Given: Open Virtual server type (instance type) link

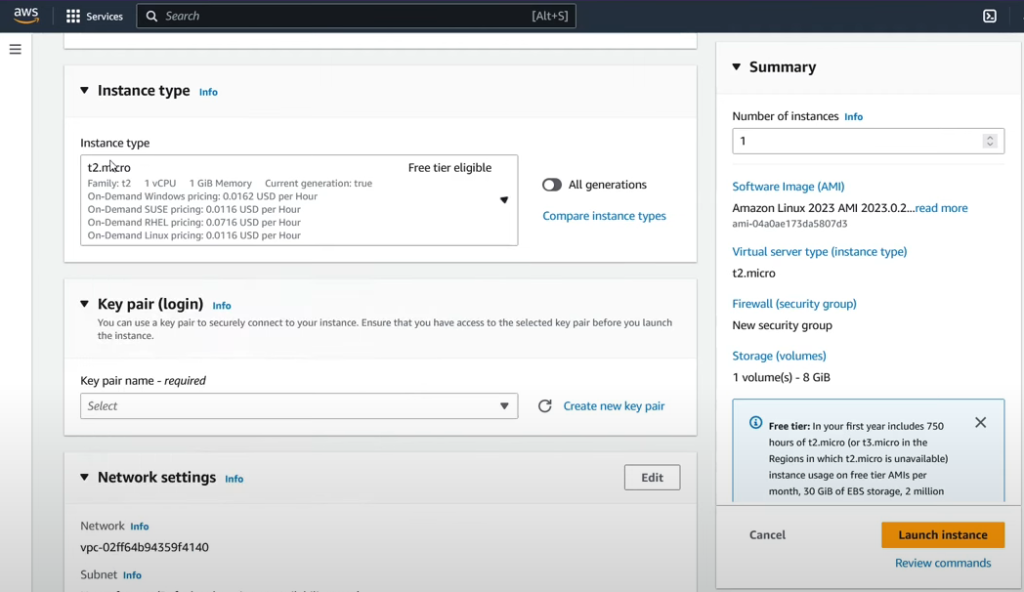Looking at the screenshot, I should pyautogui.click(x=820, y=252).
